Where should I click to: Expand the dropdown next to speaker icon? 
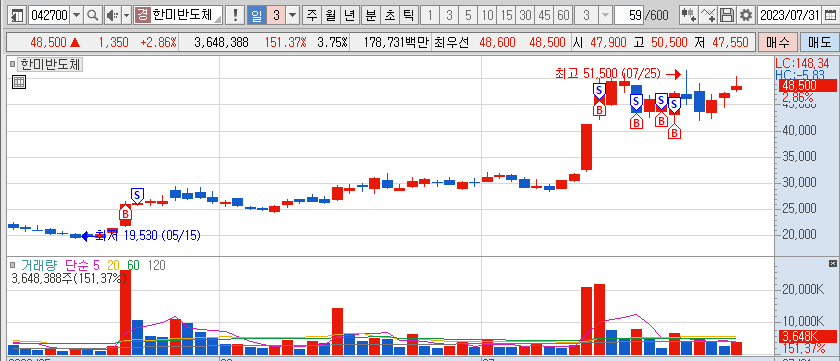click(x=127, y=16)
